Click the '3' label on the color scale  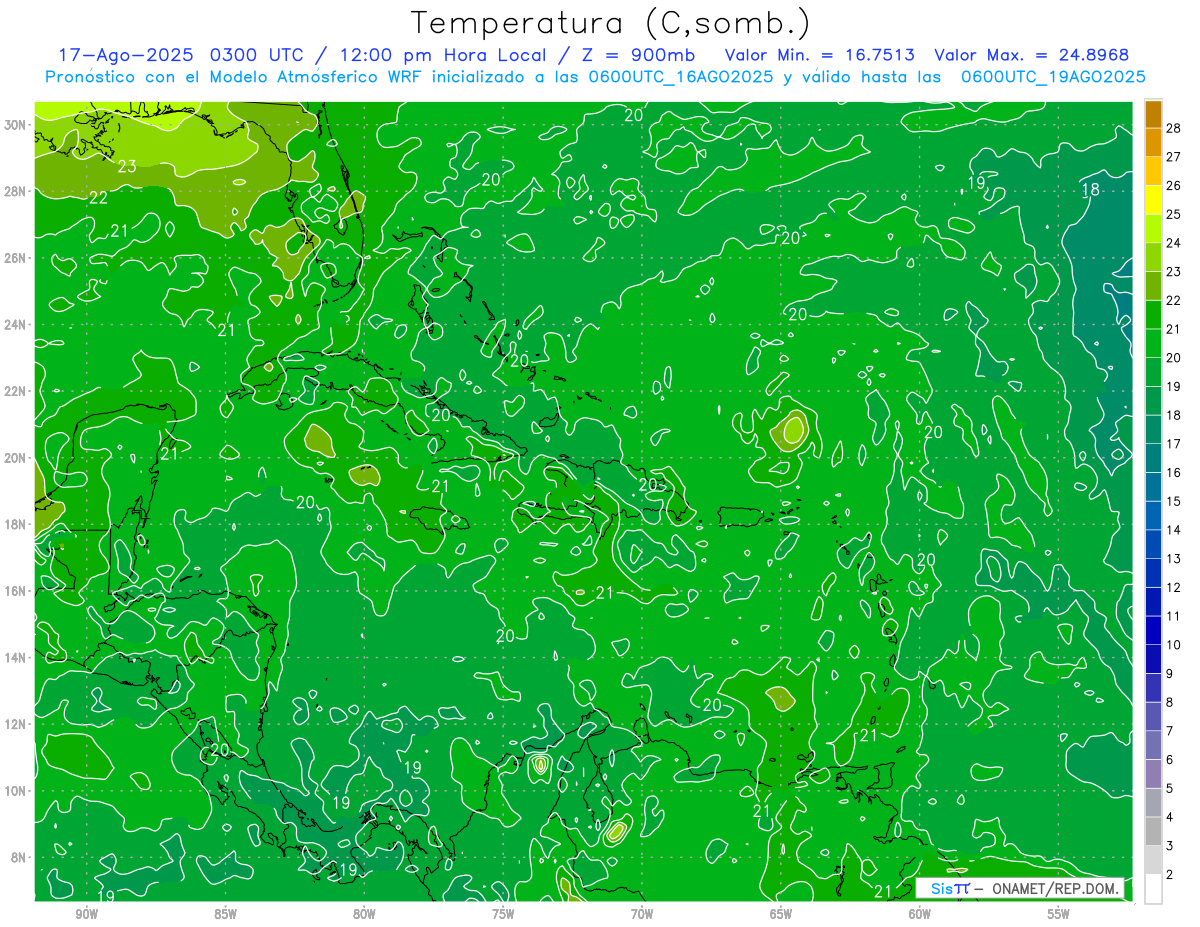[x=1170, y=846]
